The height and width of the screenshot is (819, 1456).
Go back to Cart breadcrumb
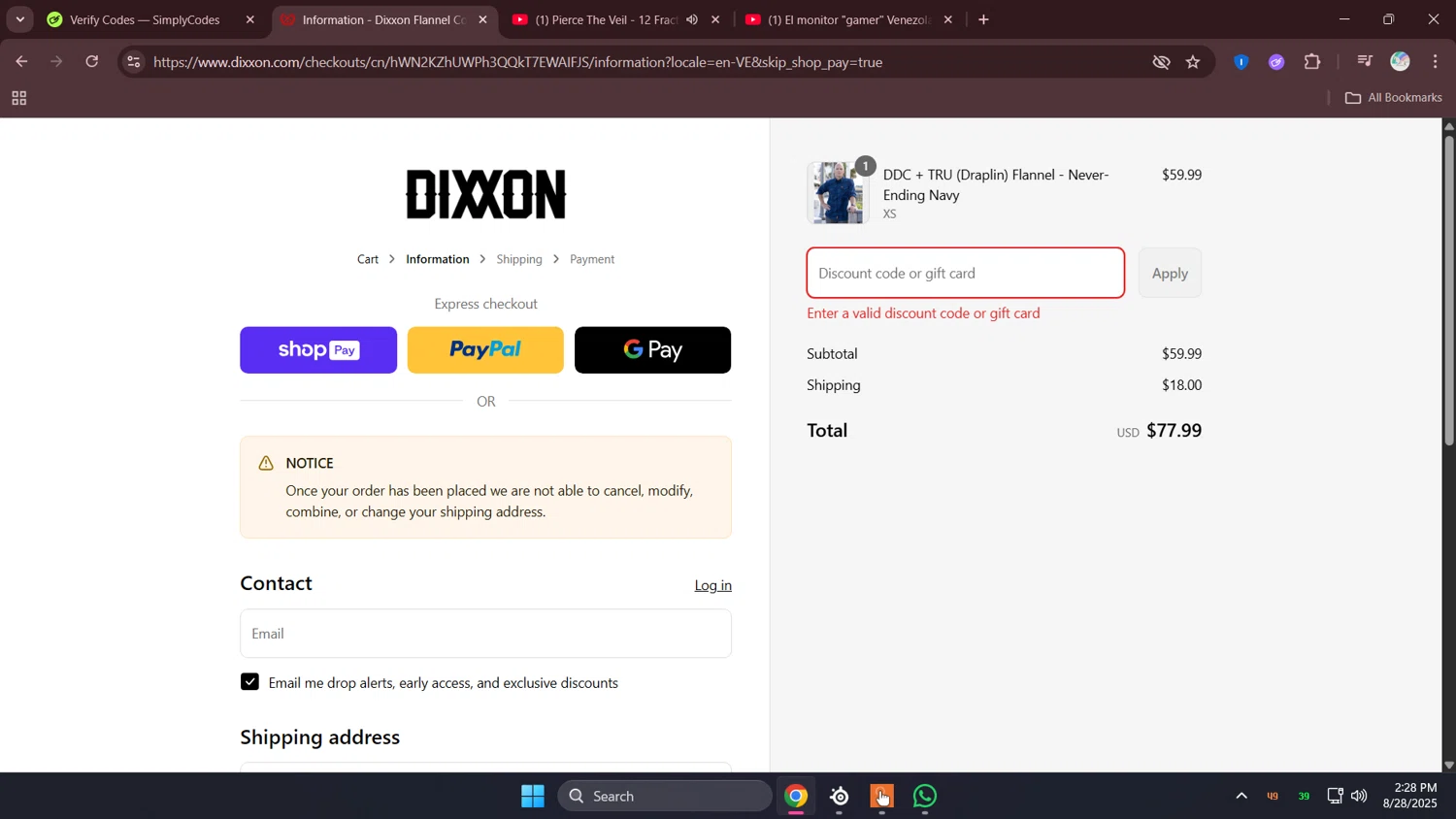(368, 259)
